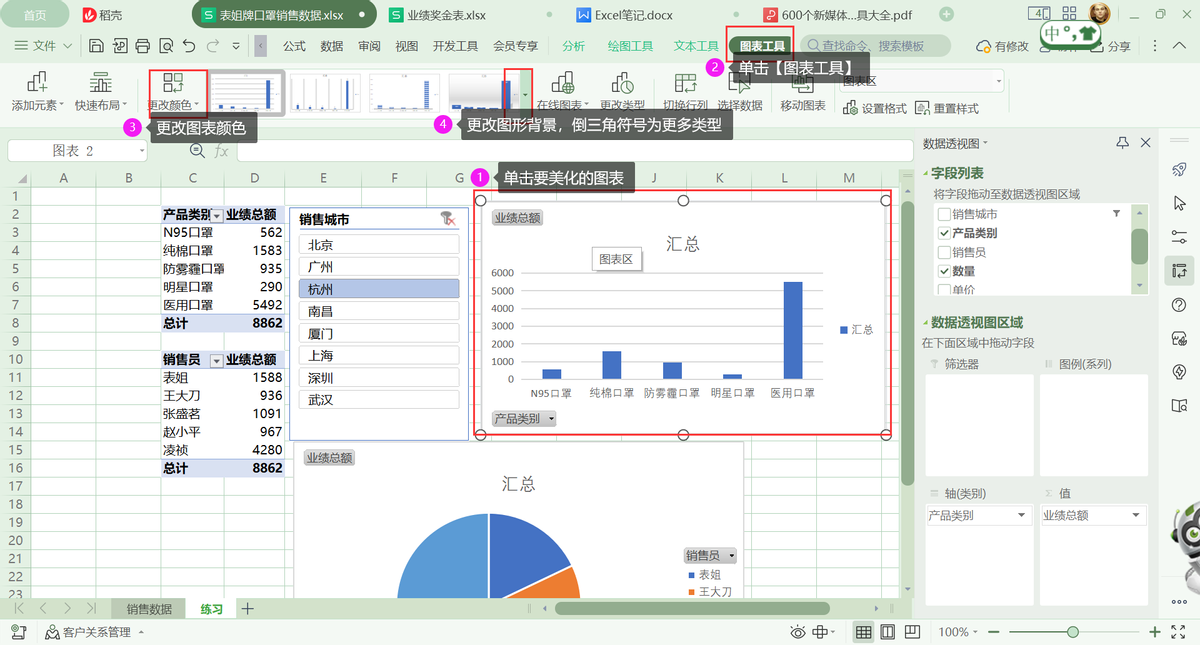The image size is (1200, 645).
Task: Uncheck the 产品类别 field checkbox
Action: (x=943, y=233)
